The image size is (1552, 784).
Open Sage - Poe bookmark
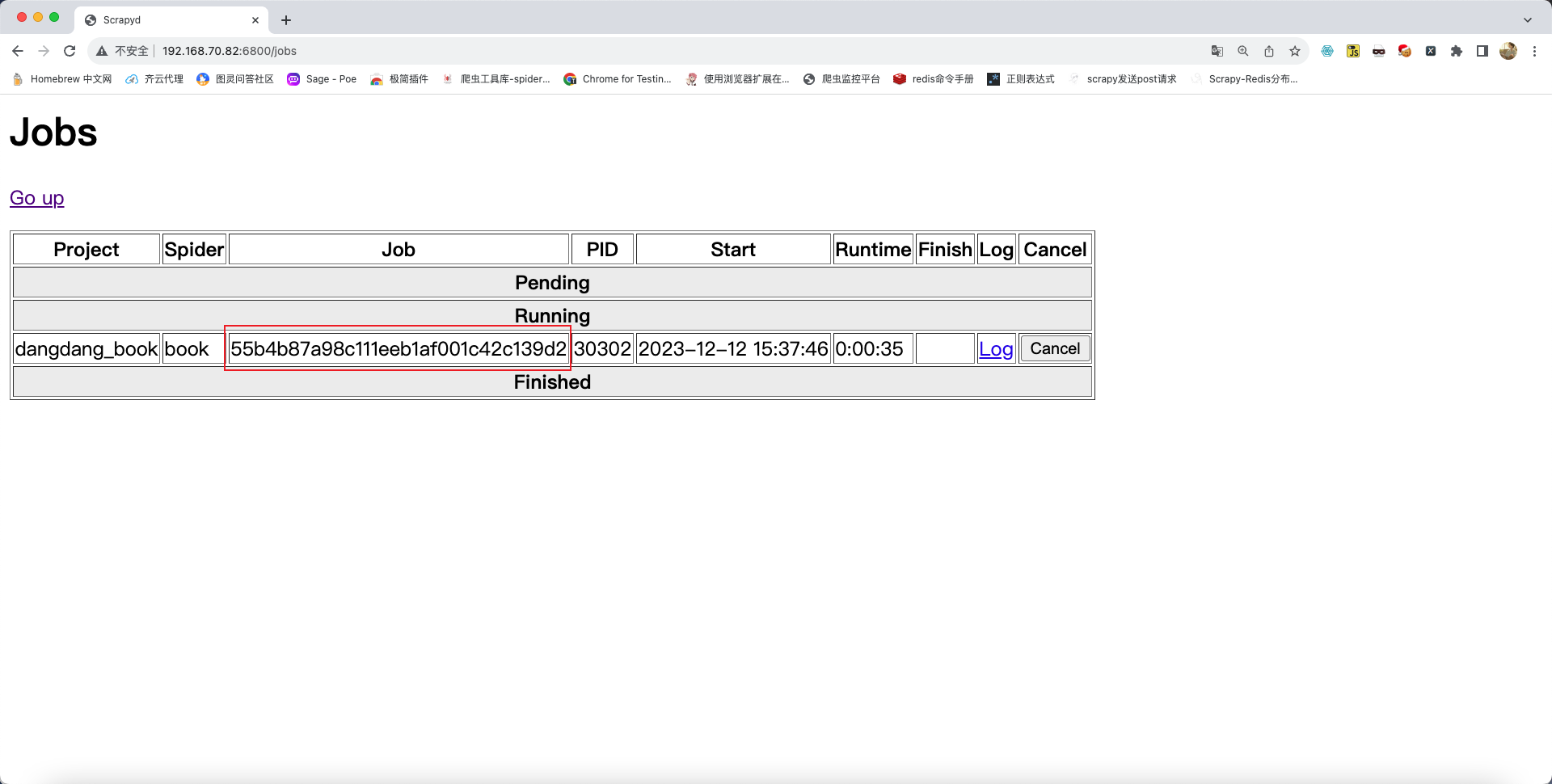pos(322,79)
